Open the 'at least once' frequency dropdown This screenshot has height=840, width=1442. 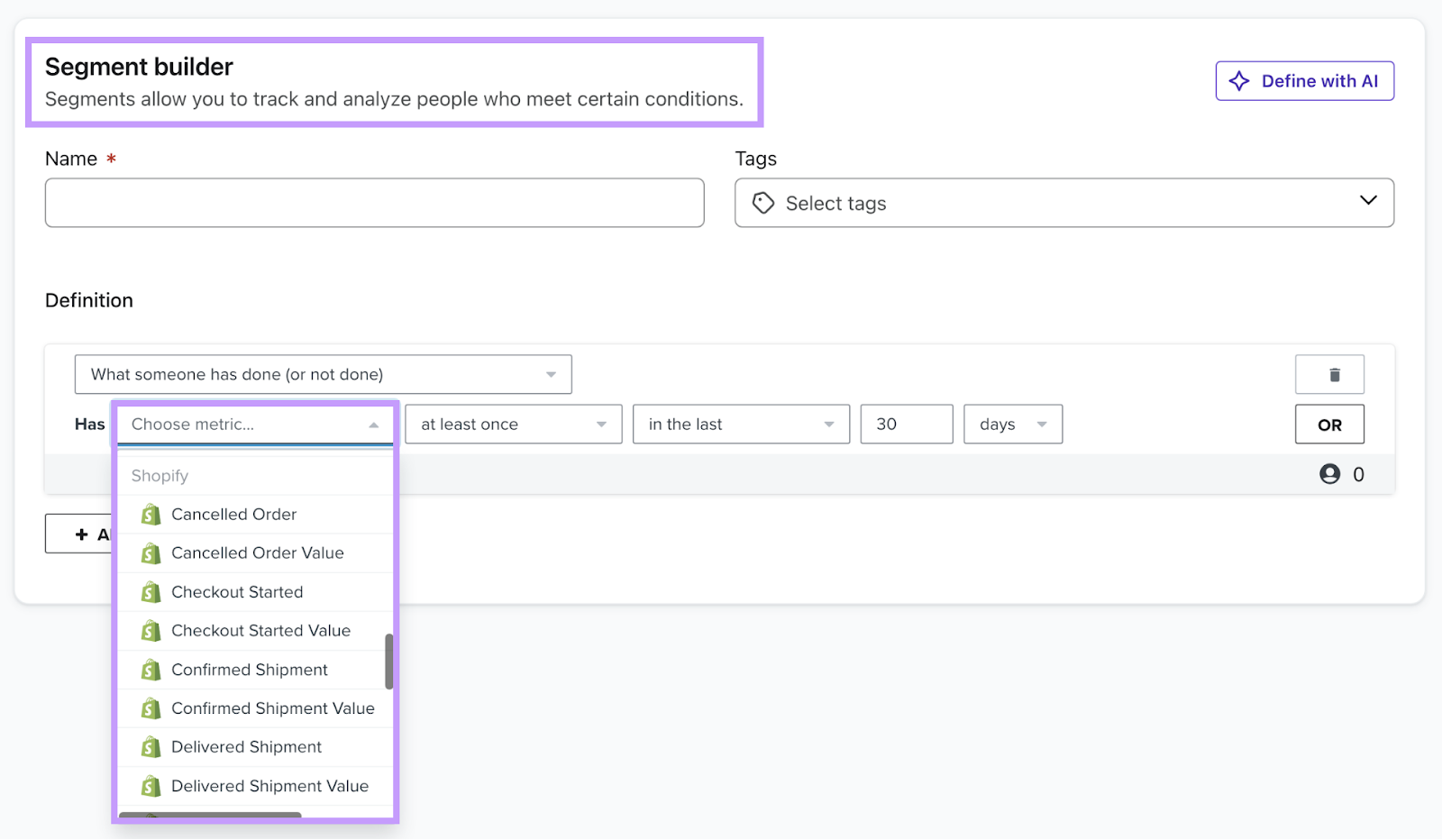point(512,424)
